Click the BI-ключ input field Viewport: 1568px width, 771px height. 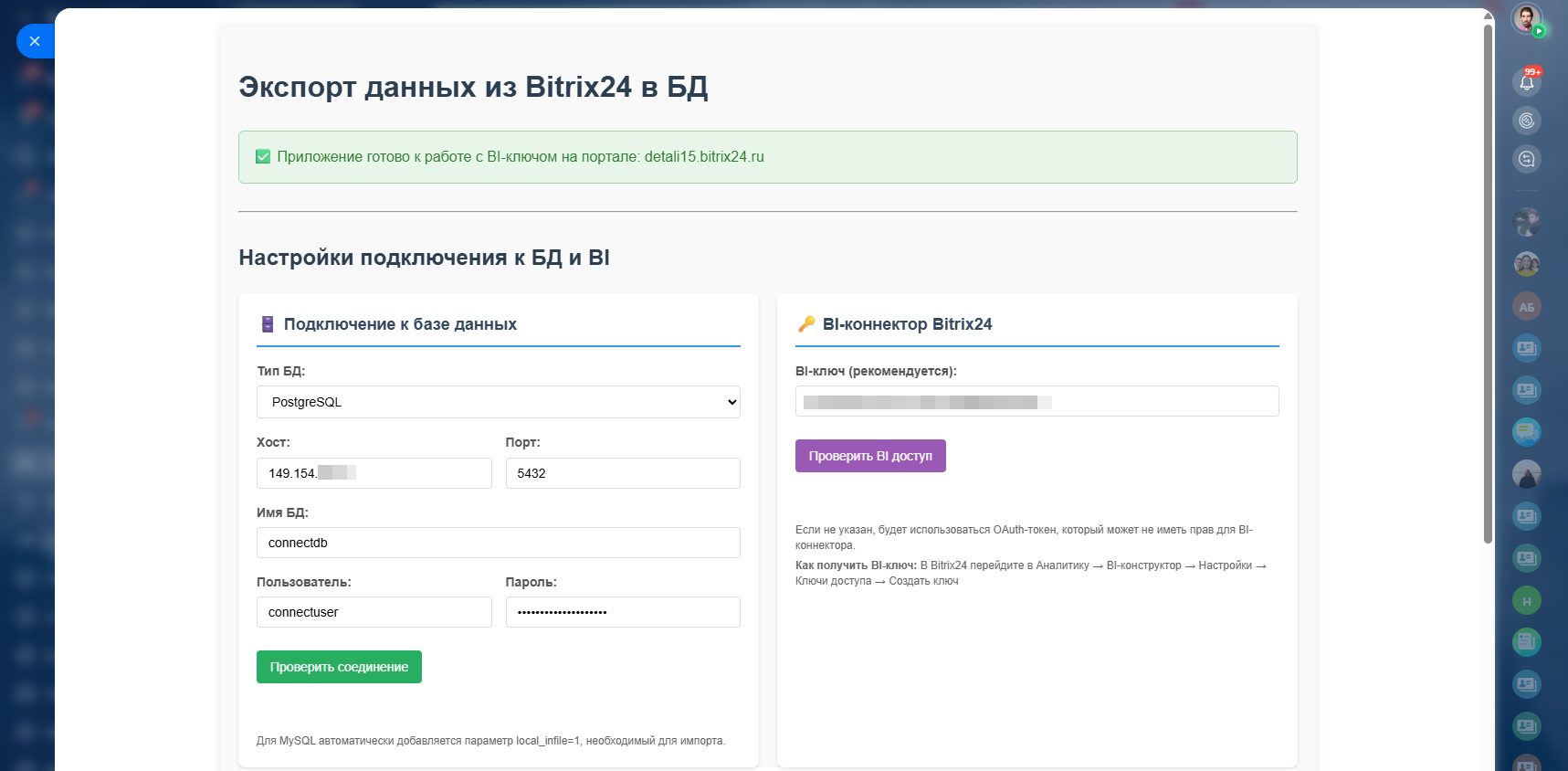coord(1037,402)
